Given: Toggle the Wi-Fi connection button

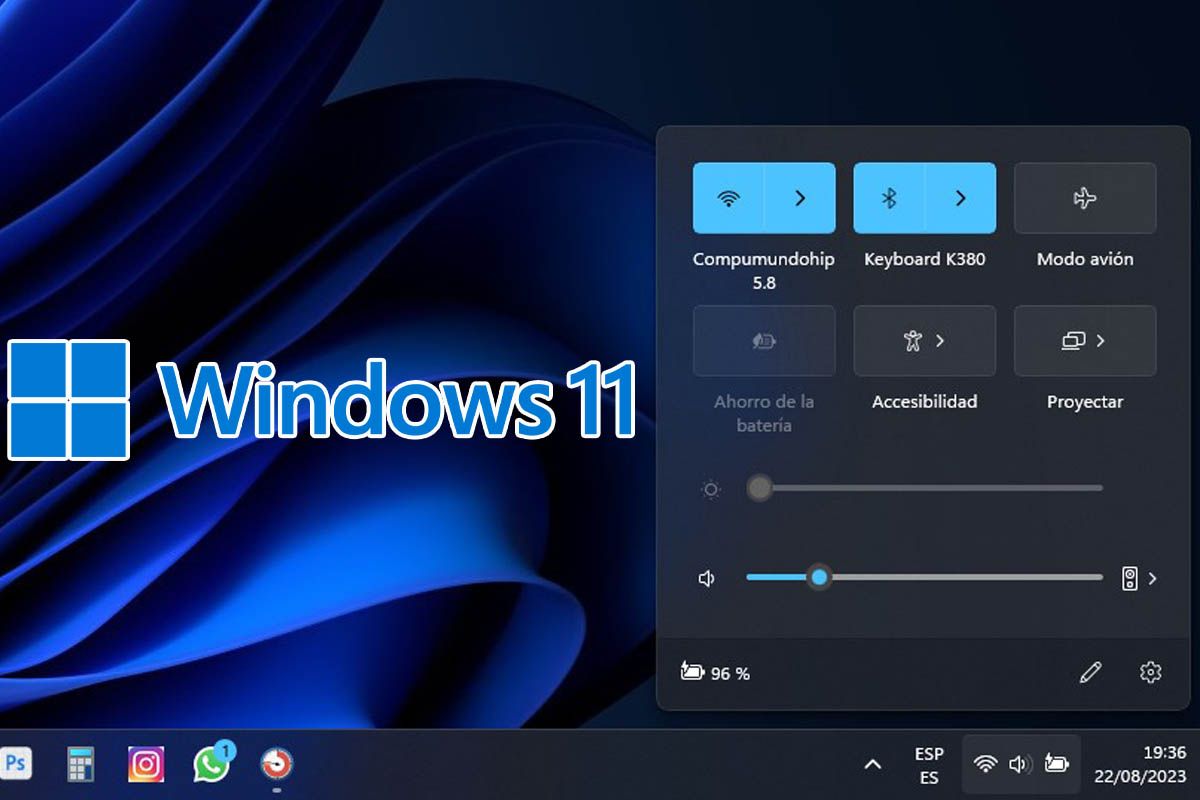Looking at the screenshot, I should (729, 198).
